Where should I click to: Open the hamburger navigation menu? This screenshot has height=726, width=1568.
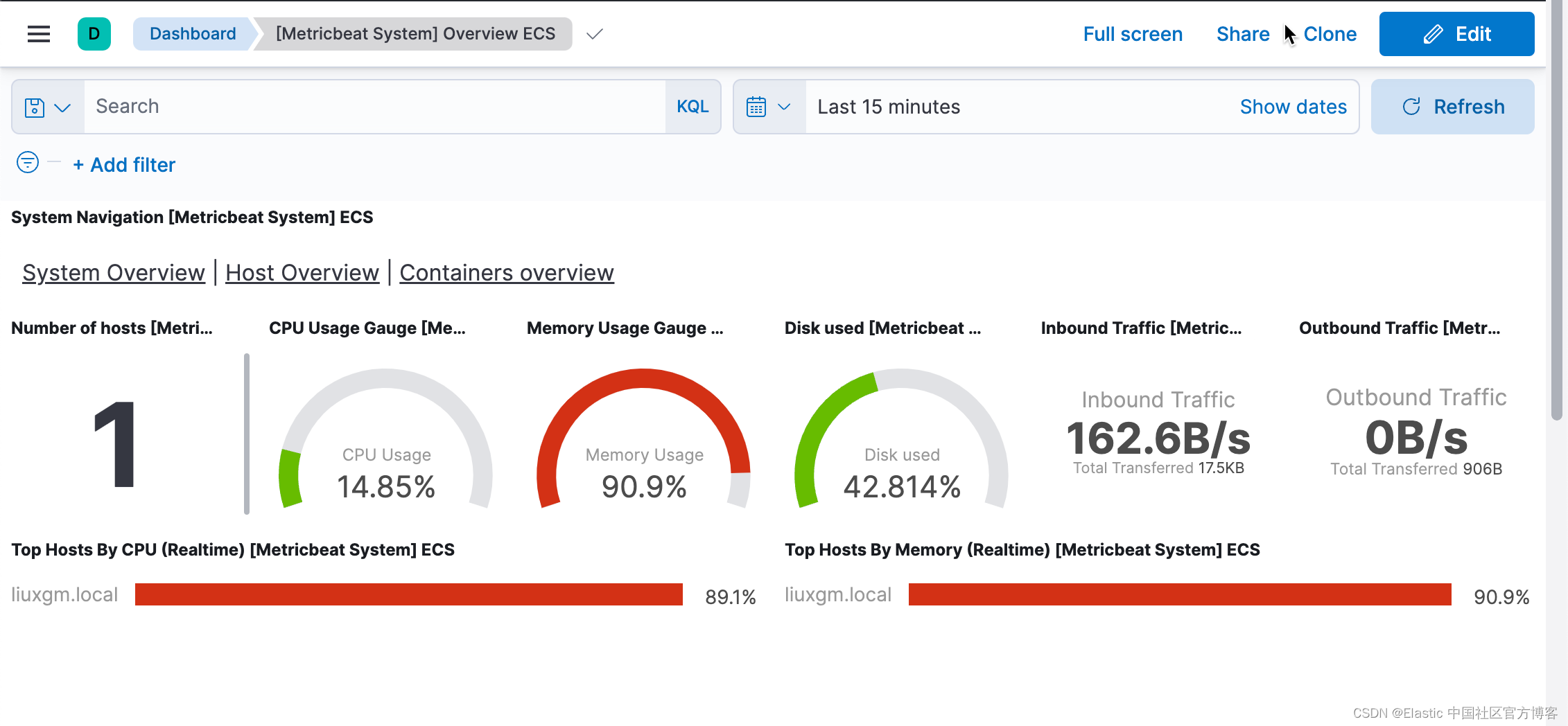point(39,34)
